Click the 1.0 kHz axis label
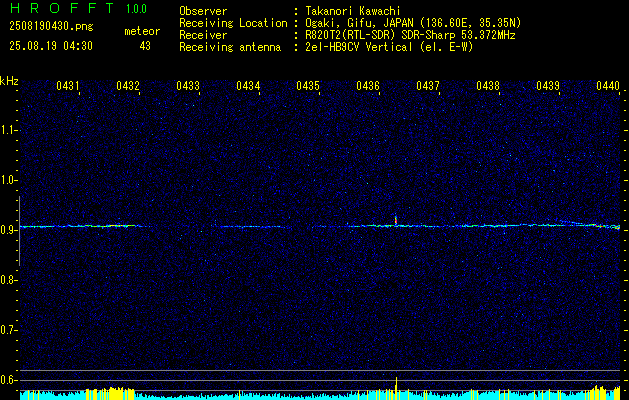 tap(8, 180)
